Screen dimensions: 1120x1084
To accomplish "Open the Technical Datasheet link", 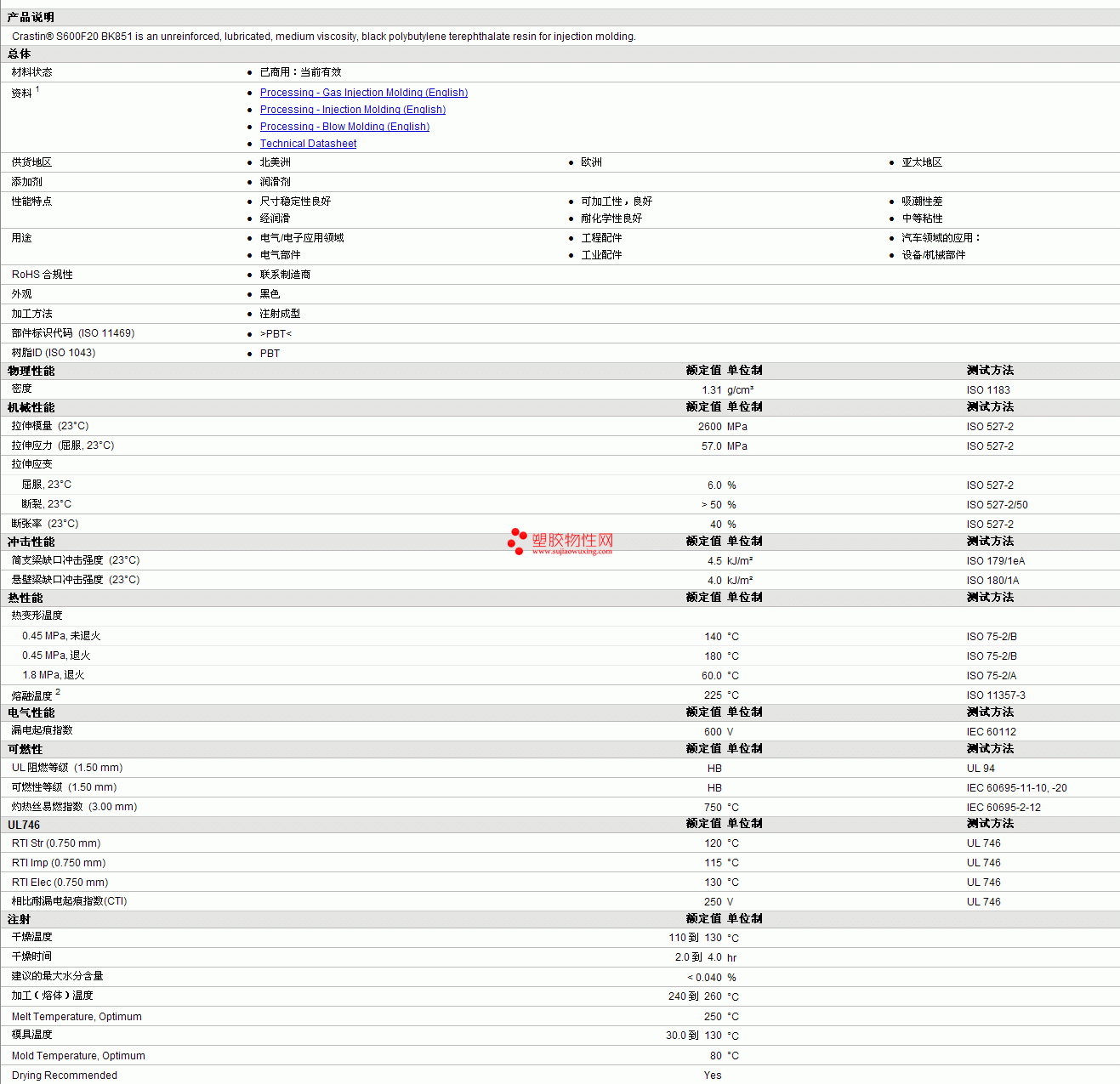I will [308, 144].
